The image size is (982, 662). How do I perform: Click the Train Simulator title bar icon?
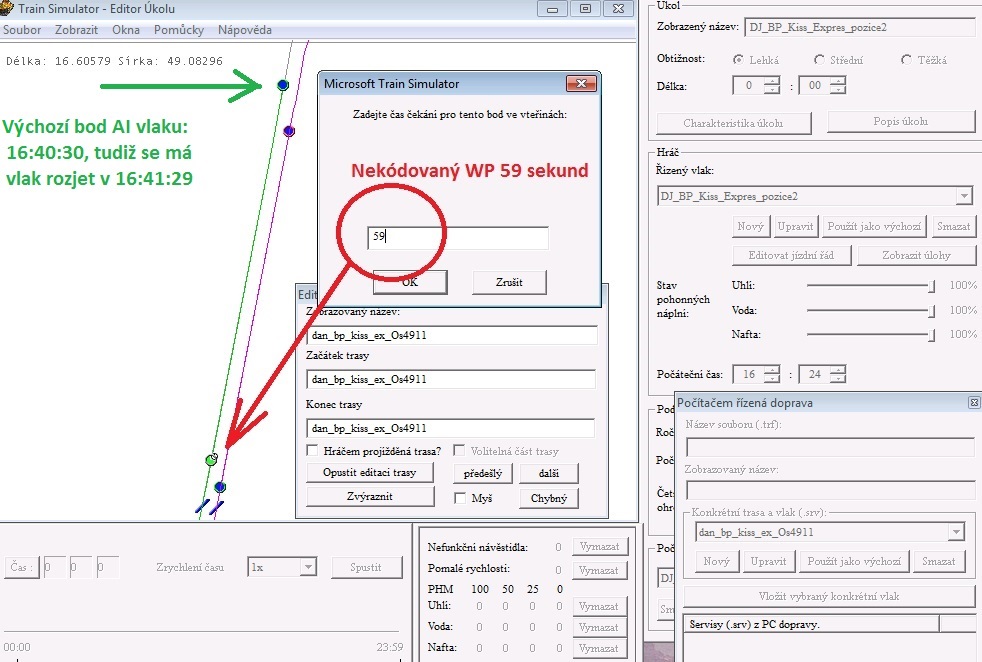(7, 9)
